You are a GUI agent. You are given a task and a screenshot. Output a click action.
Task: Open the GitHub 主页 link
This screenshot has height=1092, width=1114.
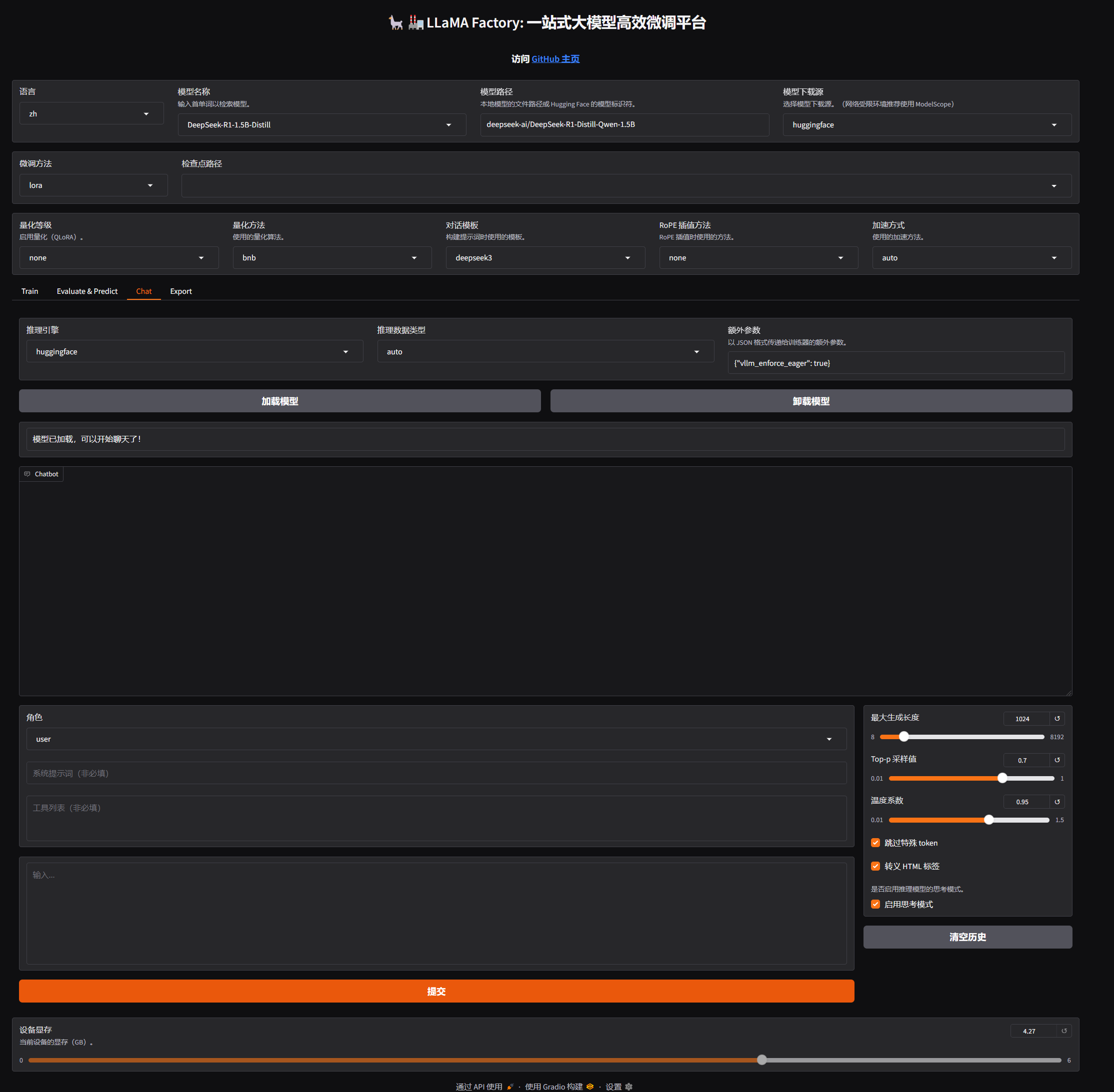(555, 59)
